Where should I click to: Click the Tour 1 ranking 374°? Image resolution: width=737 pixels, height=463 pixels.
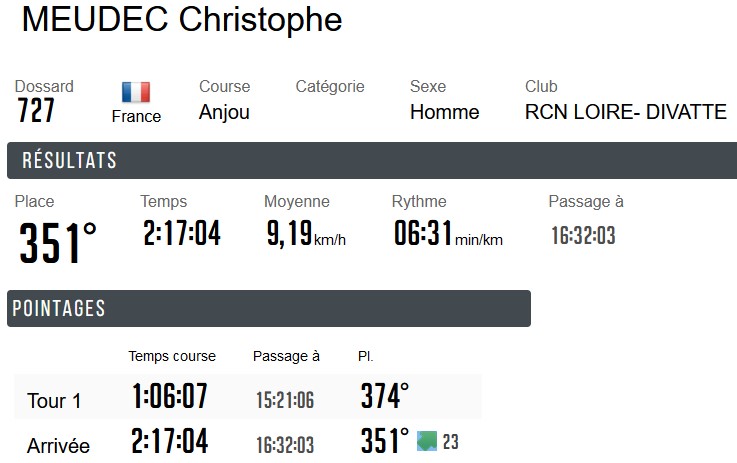pos(385,397)
